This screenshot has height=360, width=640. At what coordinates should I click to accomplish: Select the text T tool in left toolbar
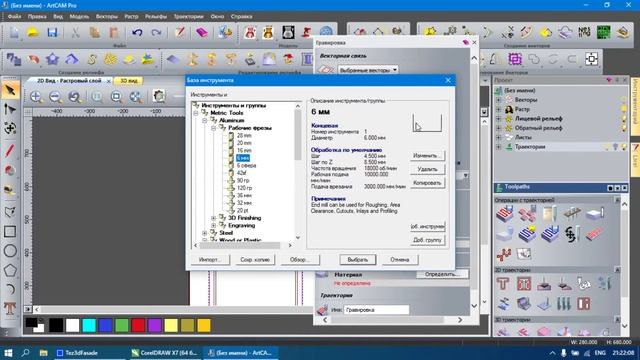(x=10, y=309)
